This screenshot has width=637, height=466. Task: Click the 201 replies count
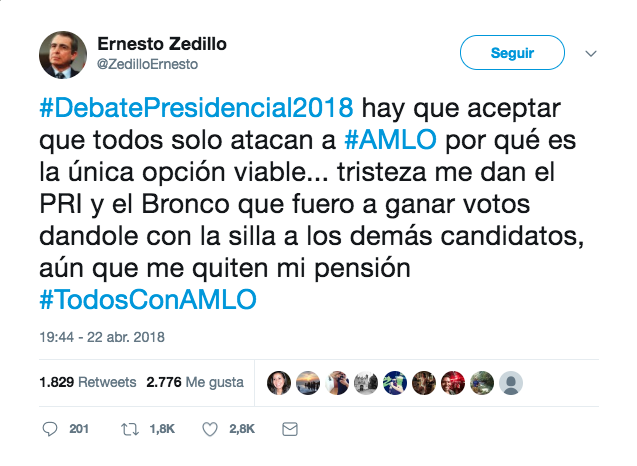[79, 429]
